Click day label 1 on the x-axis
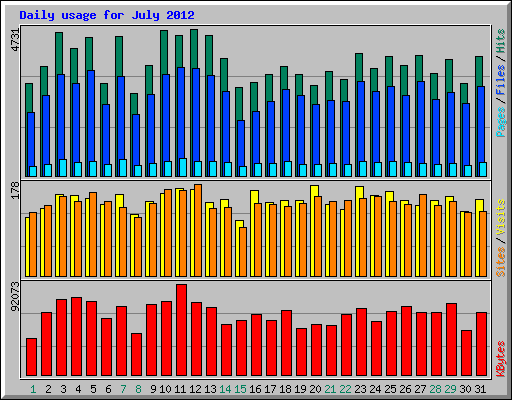 coord(33,389)
